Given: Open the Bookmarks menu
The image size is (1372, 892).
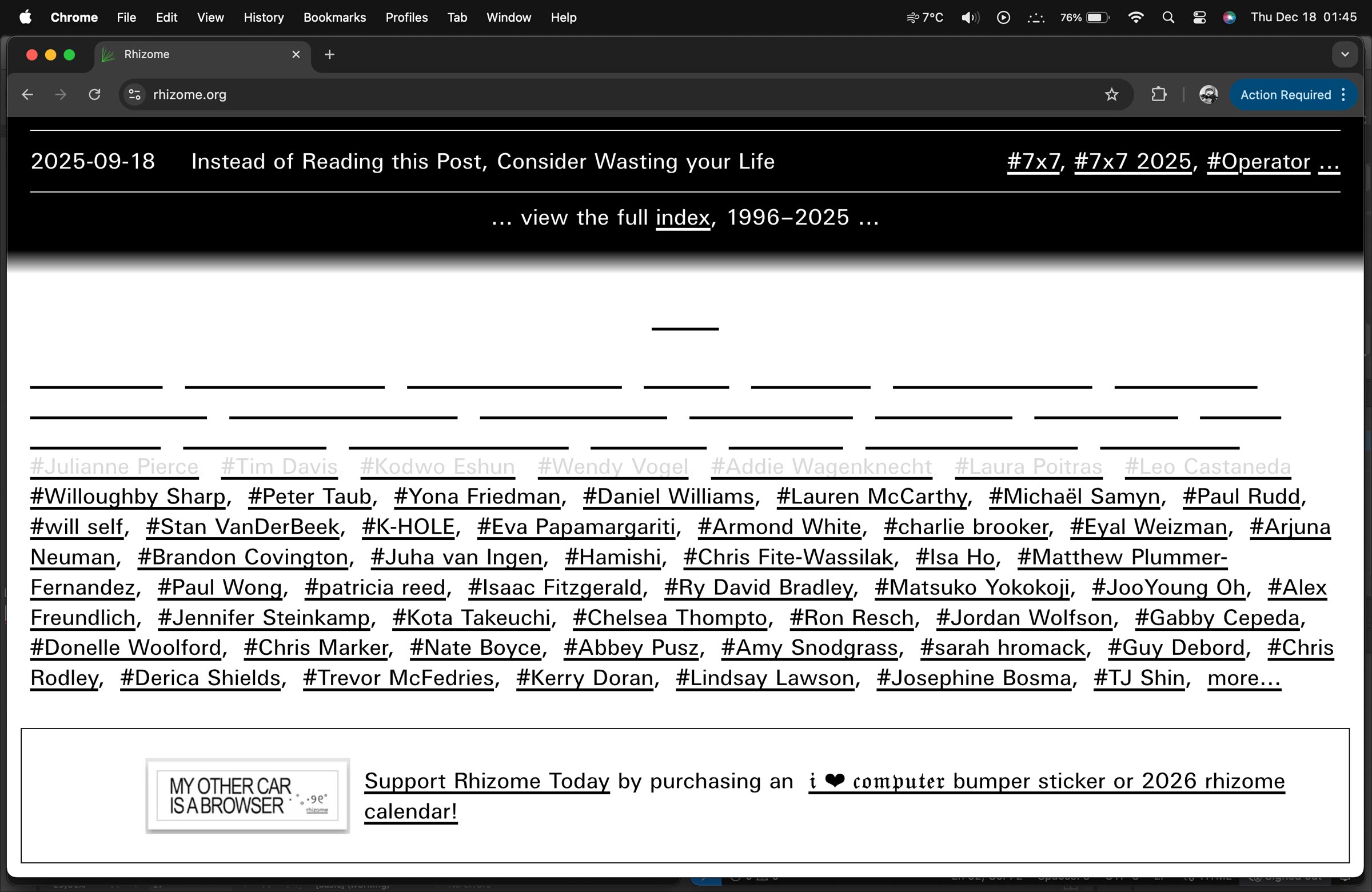Looking at the screenshot, I should (x=334, y=17).
